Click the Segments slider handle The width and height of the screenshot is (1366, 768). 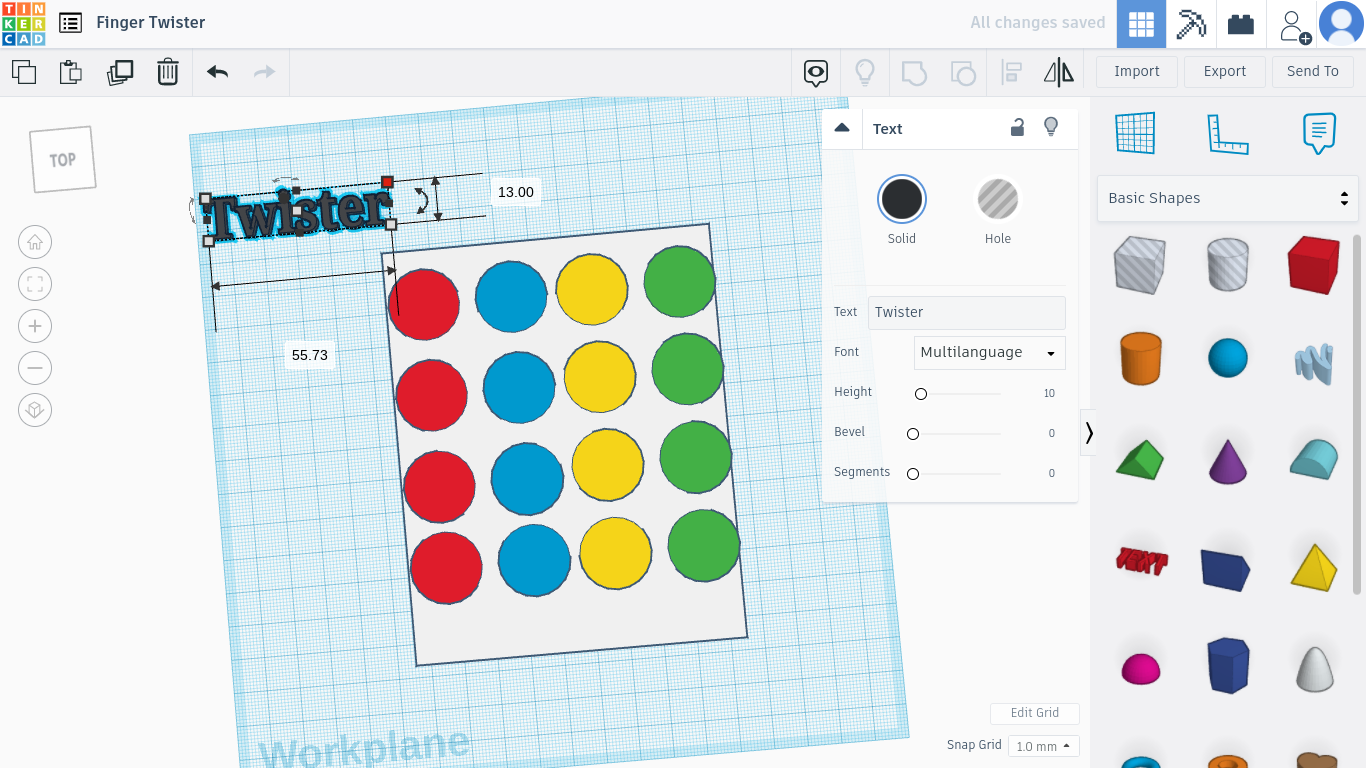pyautogui.click(x=913, y=474)
